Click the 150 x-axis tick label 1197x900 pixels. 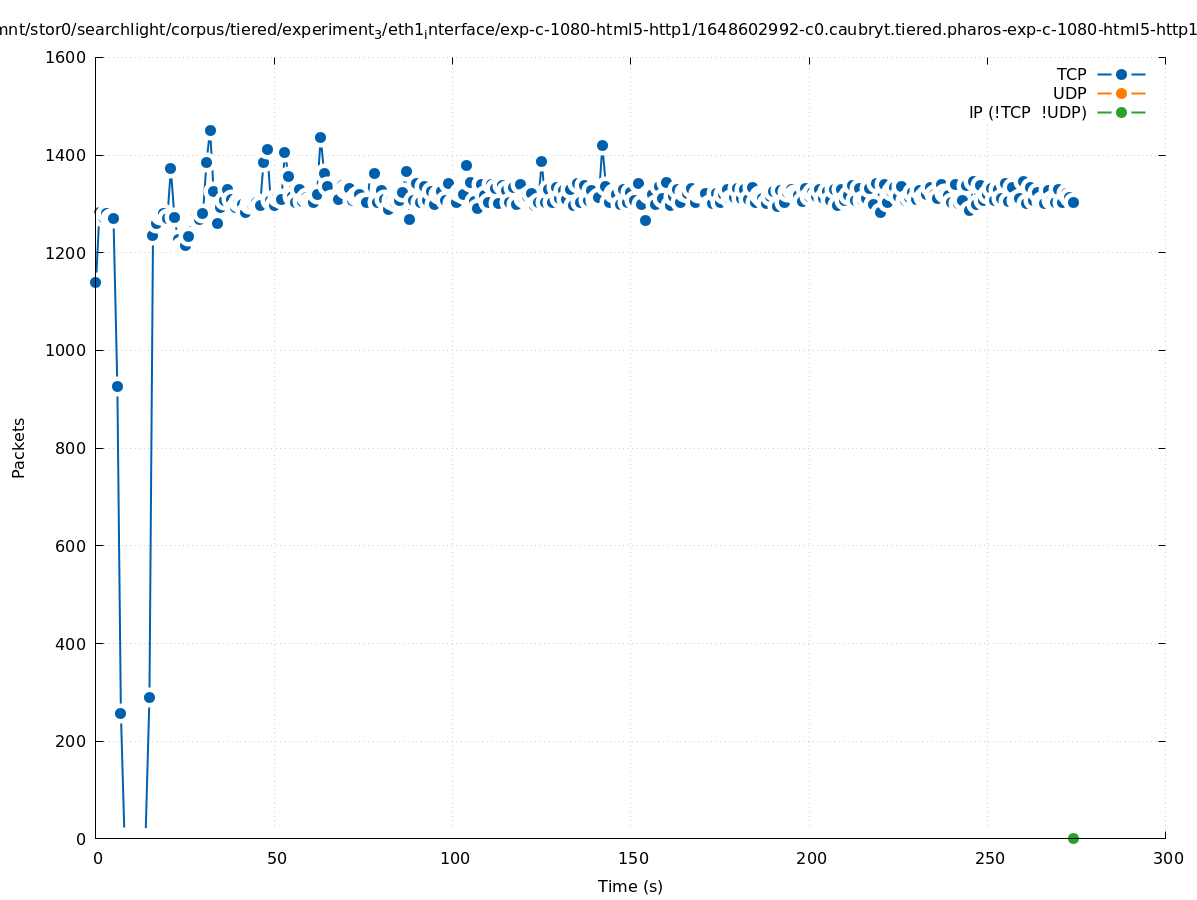(631, 858)
